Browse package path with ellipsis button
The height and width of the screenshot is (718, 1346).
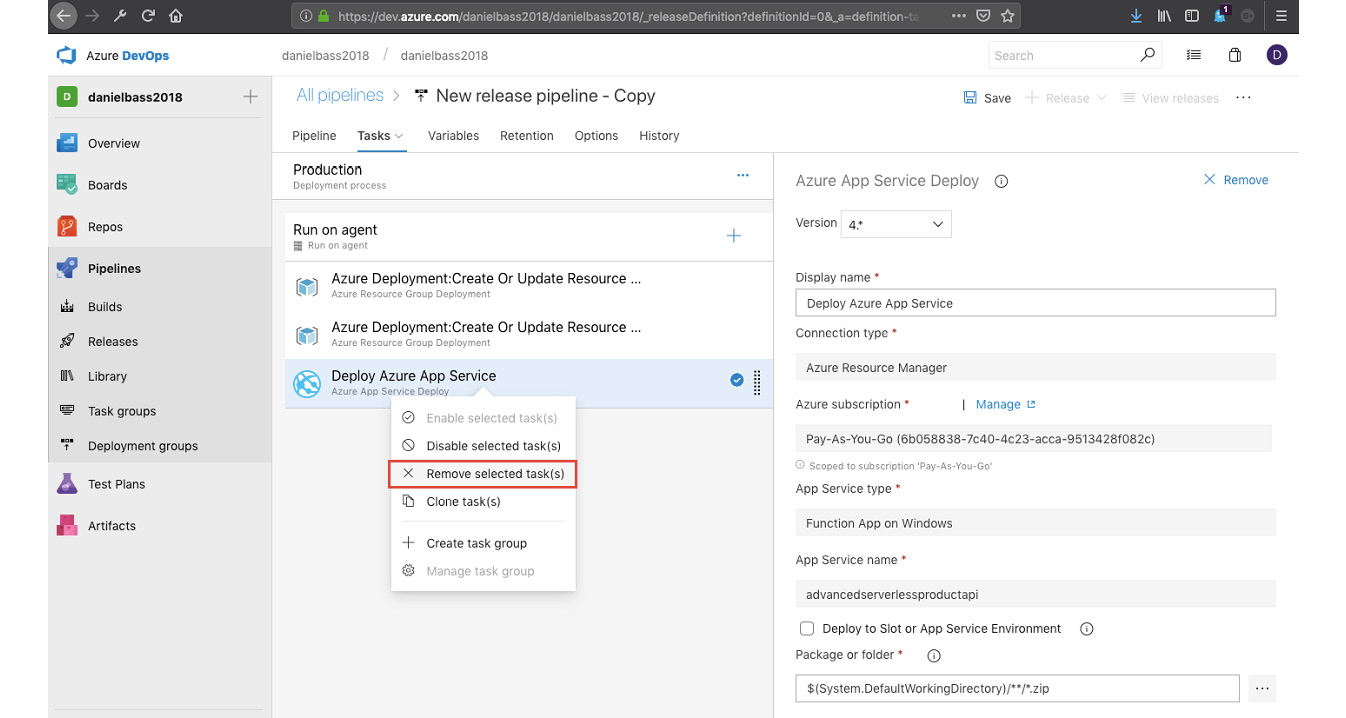point(1262,688)
